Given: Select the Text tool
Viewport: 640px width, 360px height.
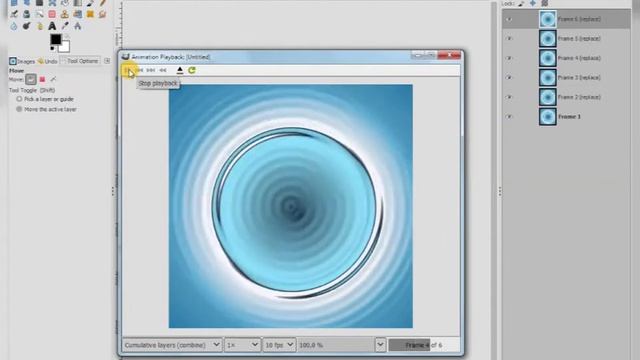Looking at the screenshot, I should pos(52,26).
